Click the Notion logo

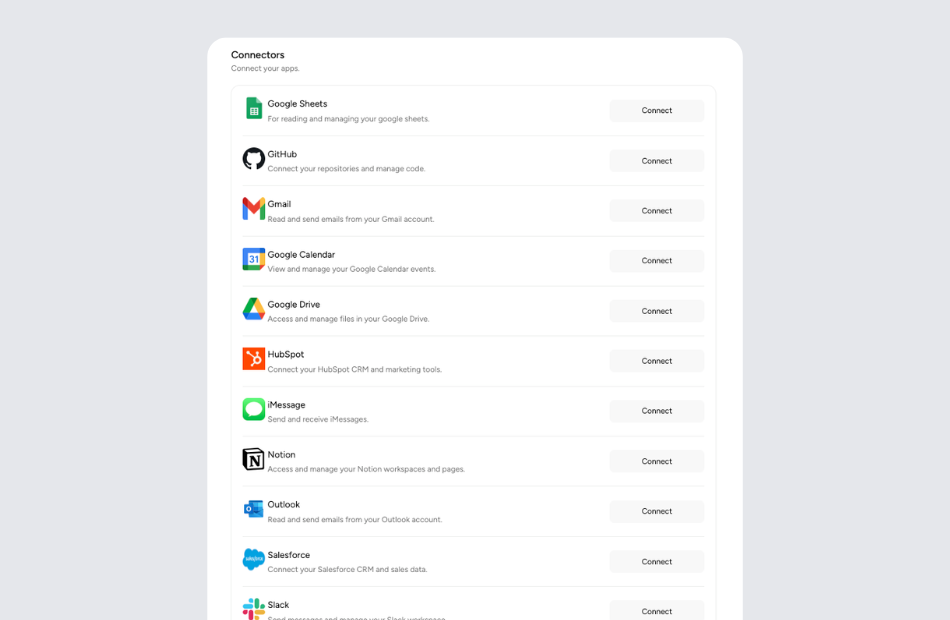253,460
